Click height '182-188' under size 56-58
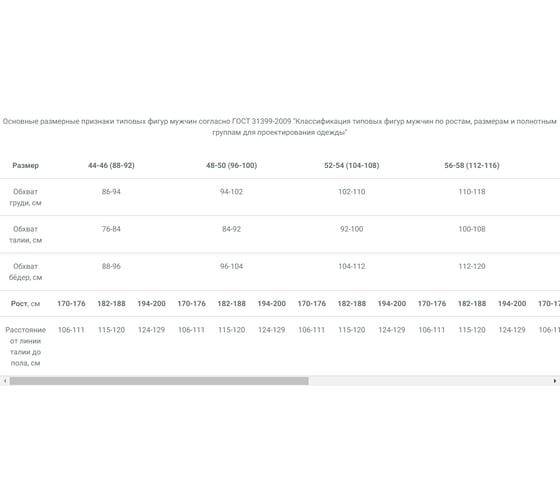560x504 pixels. [472, 304]
